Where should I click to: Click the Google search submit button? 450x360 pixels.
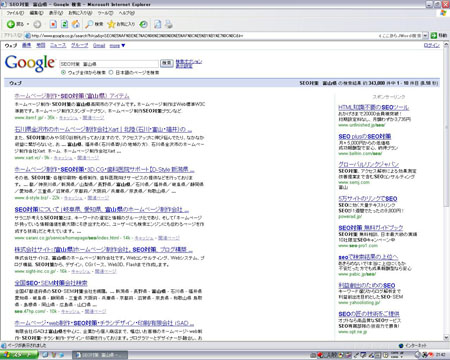(167, 63)
